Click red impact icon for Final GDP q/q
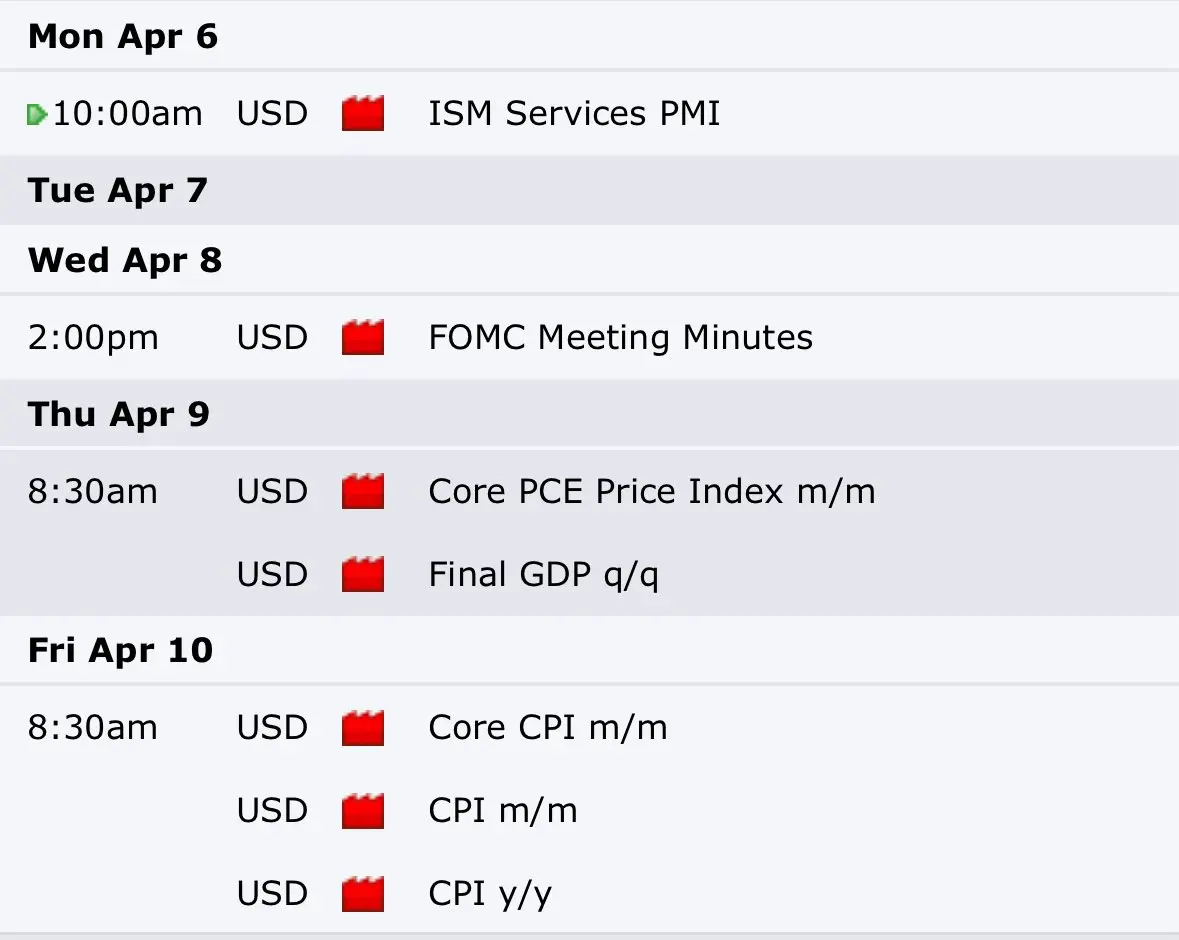This screenshot has width=1179, height=940. click(363, 575)
